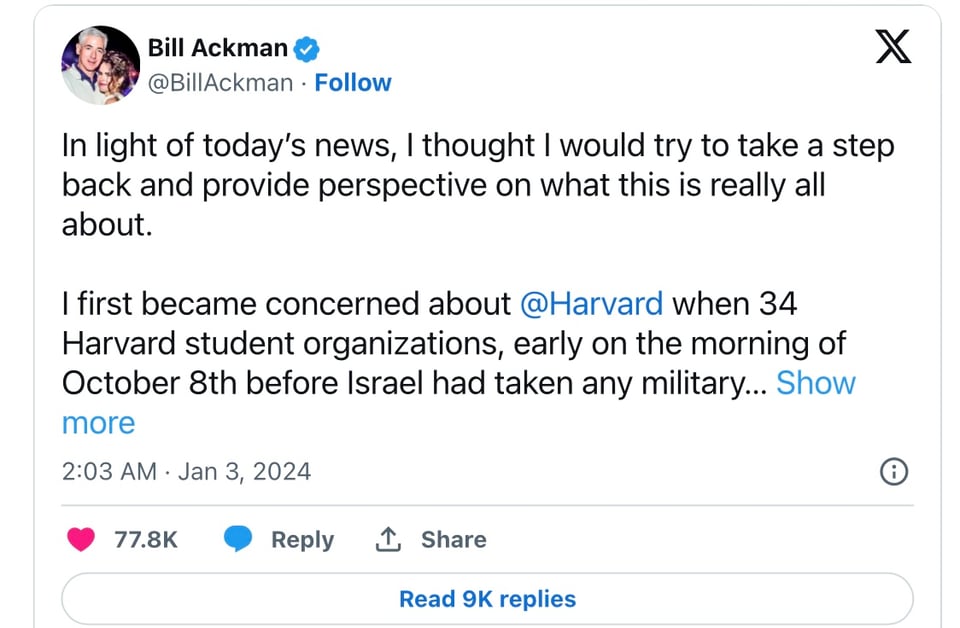Open the @BillAckman handle link
Image resolution: width=960 pixels, height=628 pixels.
point(220,82)
